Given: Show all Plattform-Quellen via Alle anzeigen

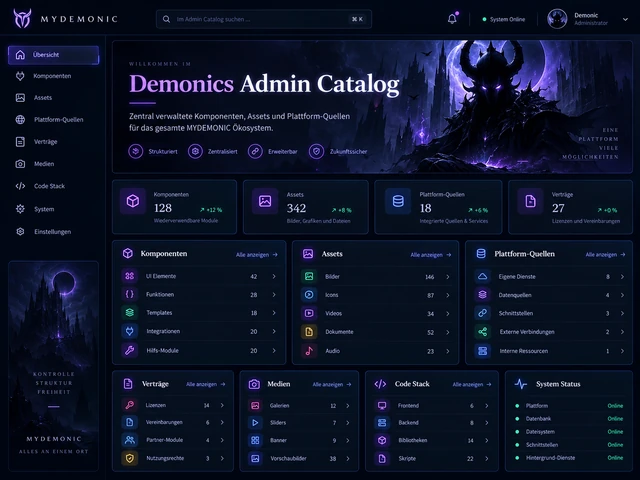Looking at the screenshot, I should pyautogui.click(x=605, y=255).
